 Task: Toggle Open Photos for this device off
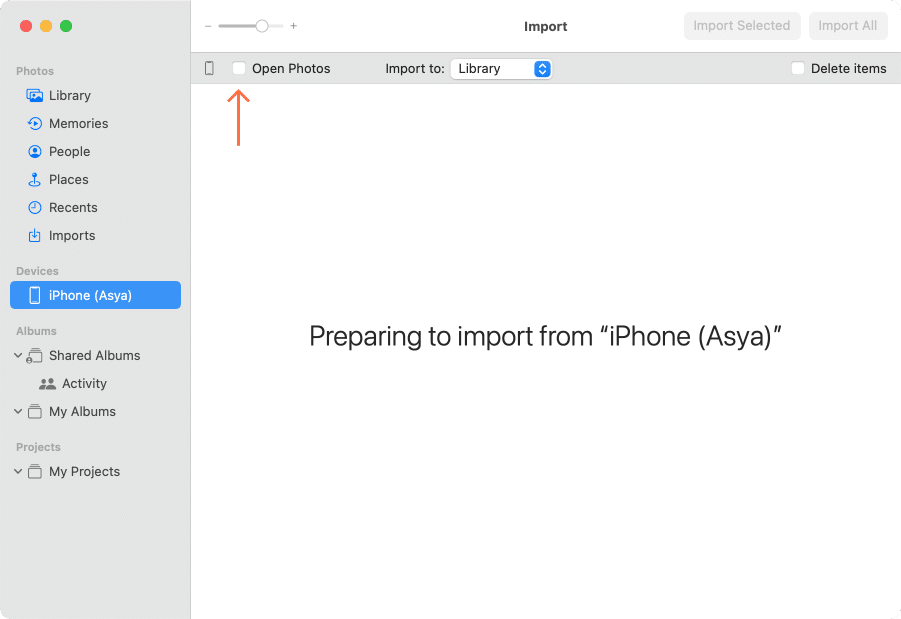point(237,67)
